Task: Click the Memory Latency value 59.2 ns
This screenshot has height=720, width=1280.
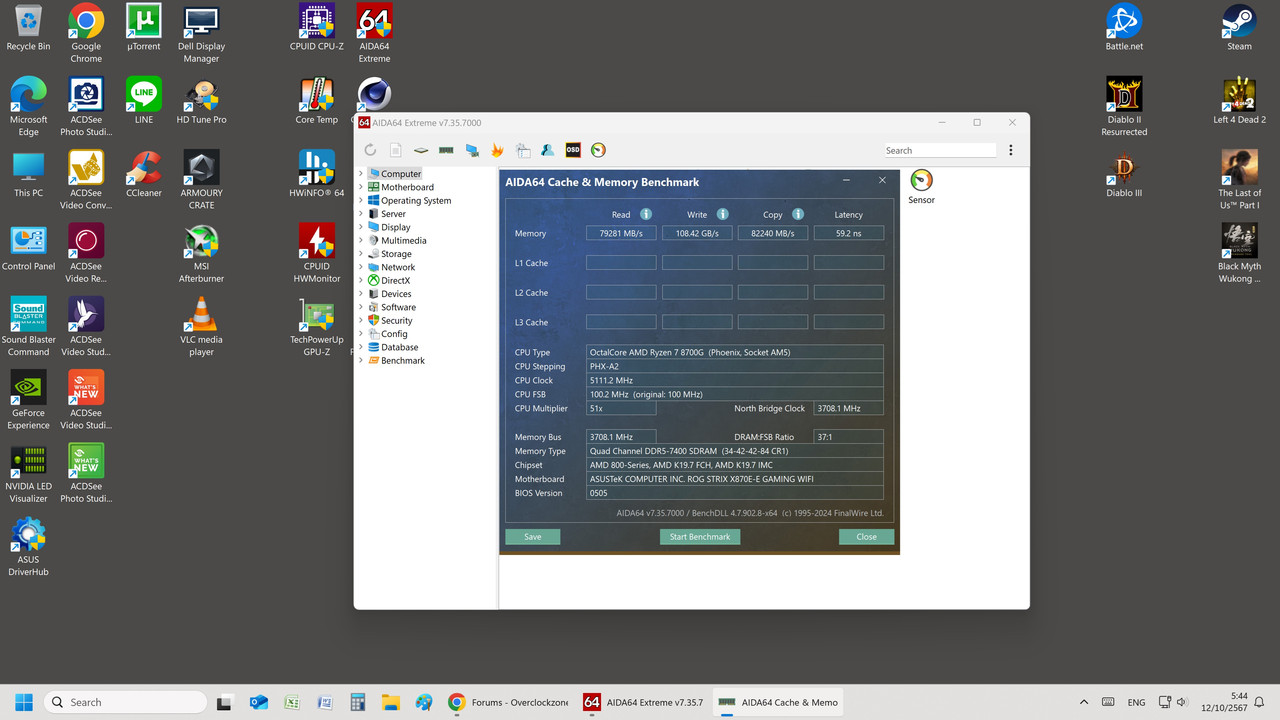Action: tap(849, 233)
